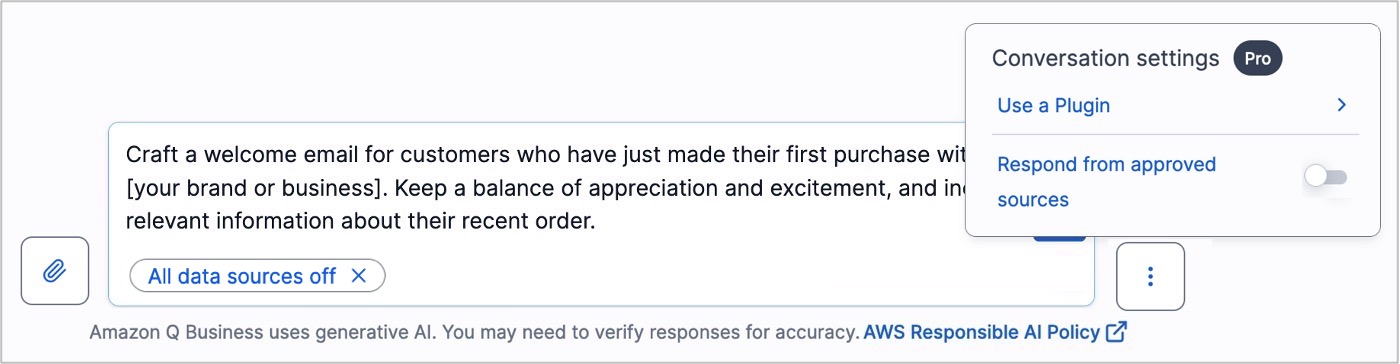Click the external link icon after AWS Responsible AI Policy

click(x=1117, y=331)
